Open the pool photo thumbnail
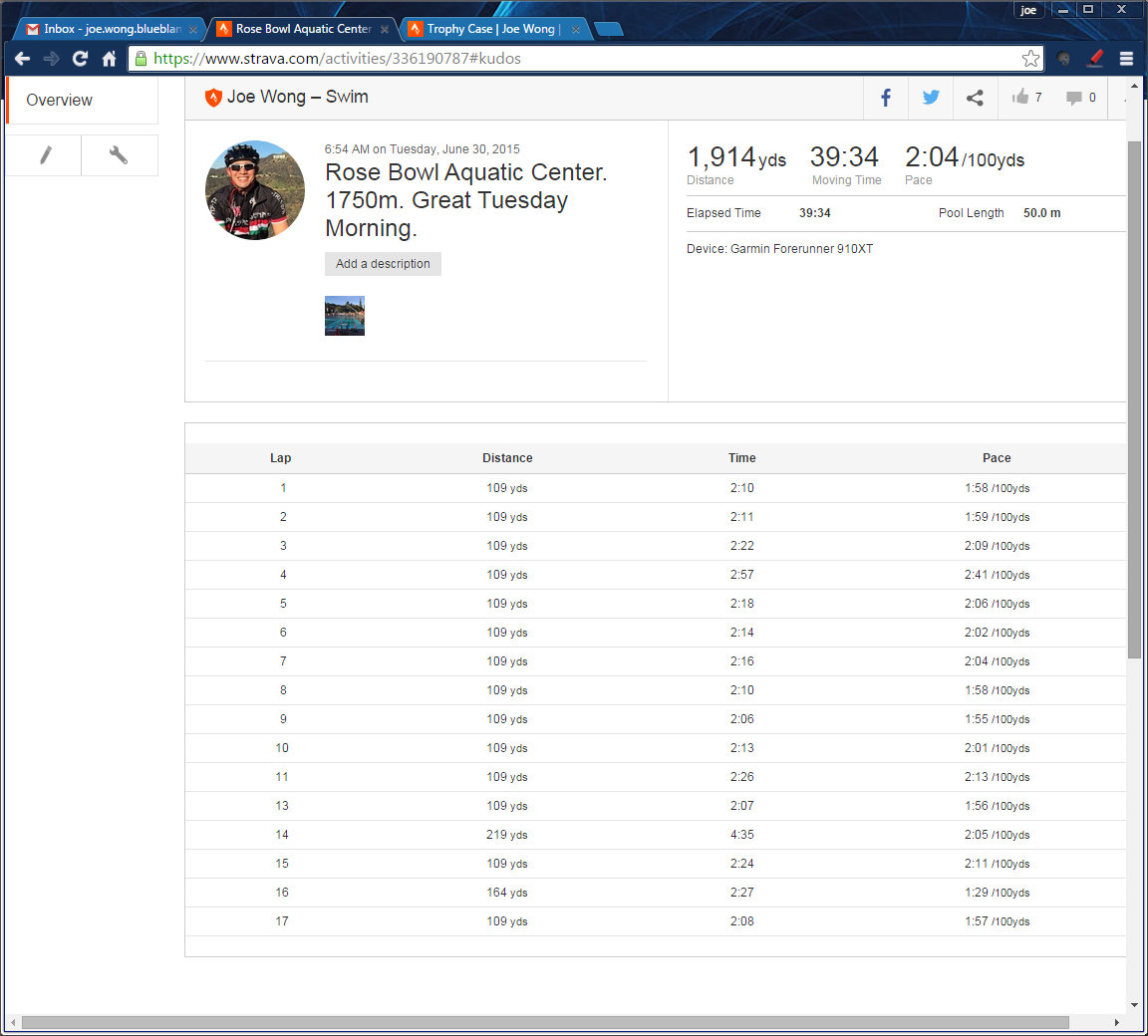The height and width of the screenshot is (1036, 1148). point(345,316)
